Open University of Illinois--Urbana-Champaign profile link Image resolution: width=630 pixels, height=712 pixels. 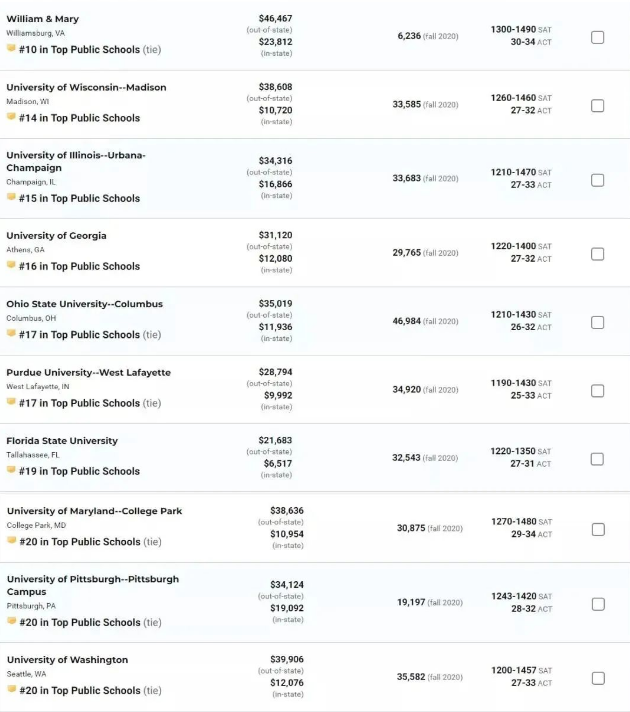tap(76, 161)
